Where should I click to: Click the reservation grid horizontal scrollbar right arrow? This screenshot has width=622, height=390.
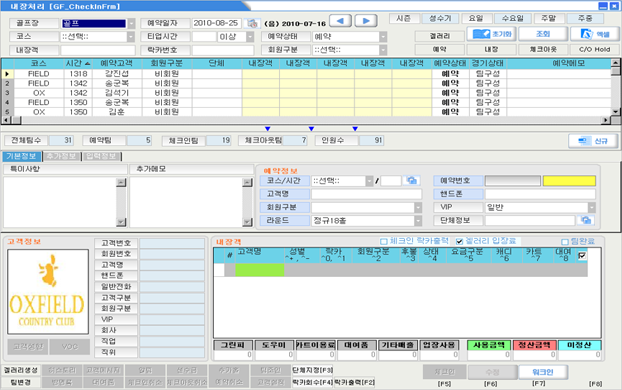pos(606,120)
